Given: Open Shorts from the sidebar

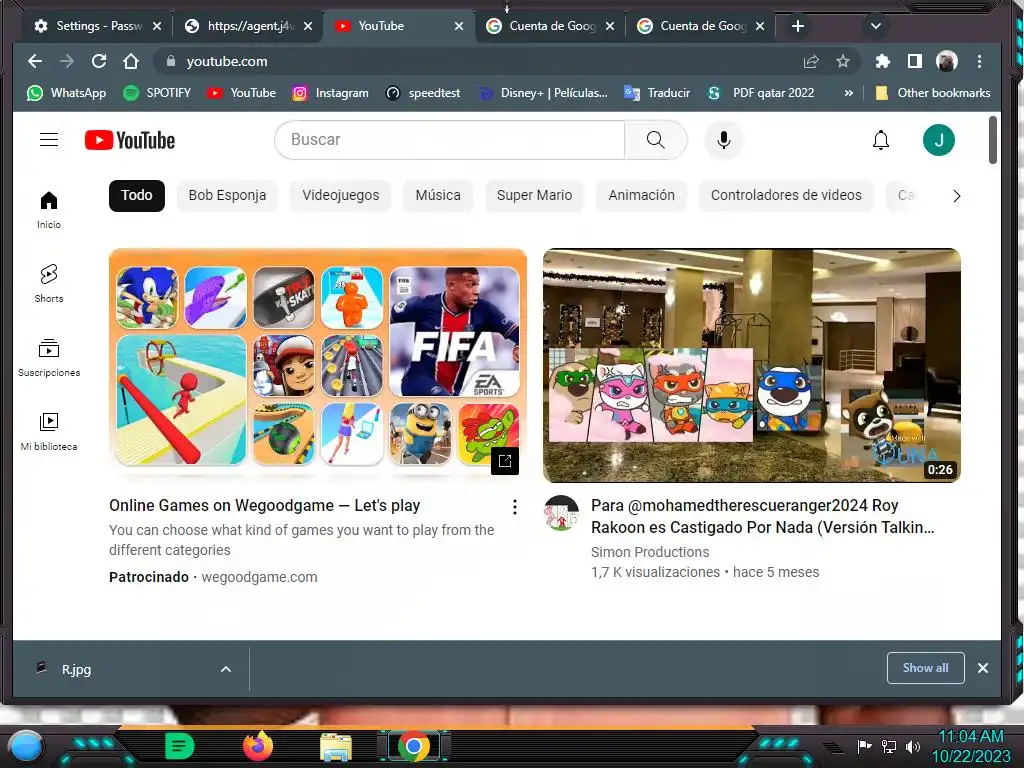Looking at the screenshot, I should [x=49, y=283].
